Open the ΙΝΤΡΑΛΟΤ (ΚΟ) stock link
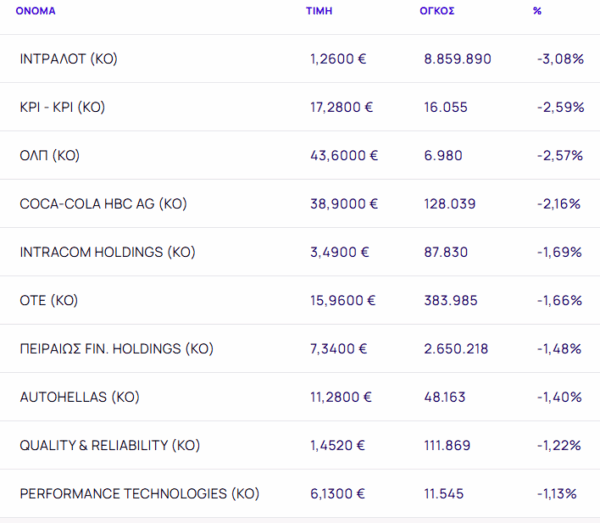 pyautogui.click(x=68, y=59)
